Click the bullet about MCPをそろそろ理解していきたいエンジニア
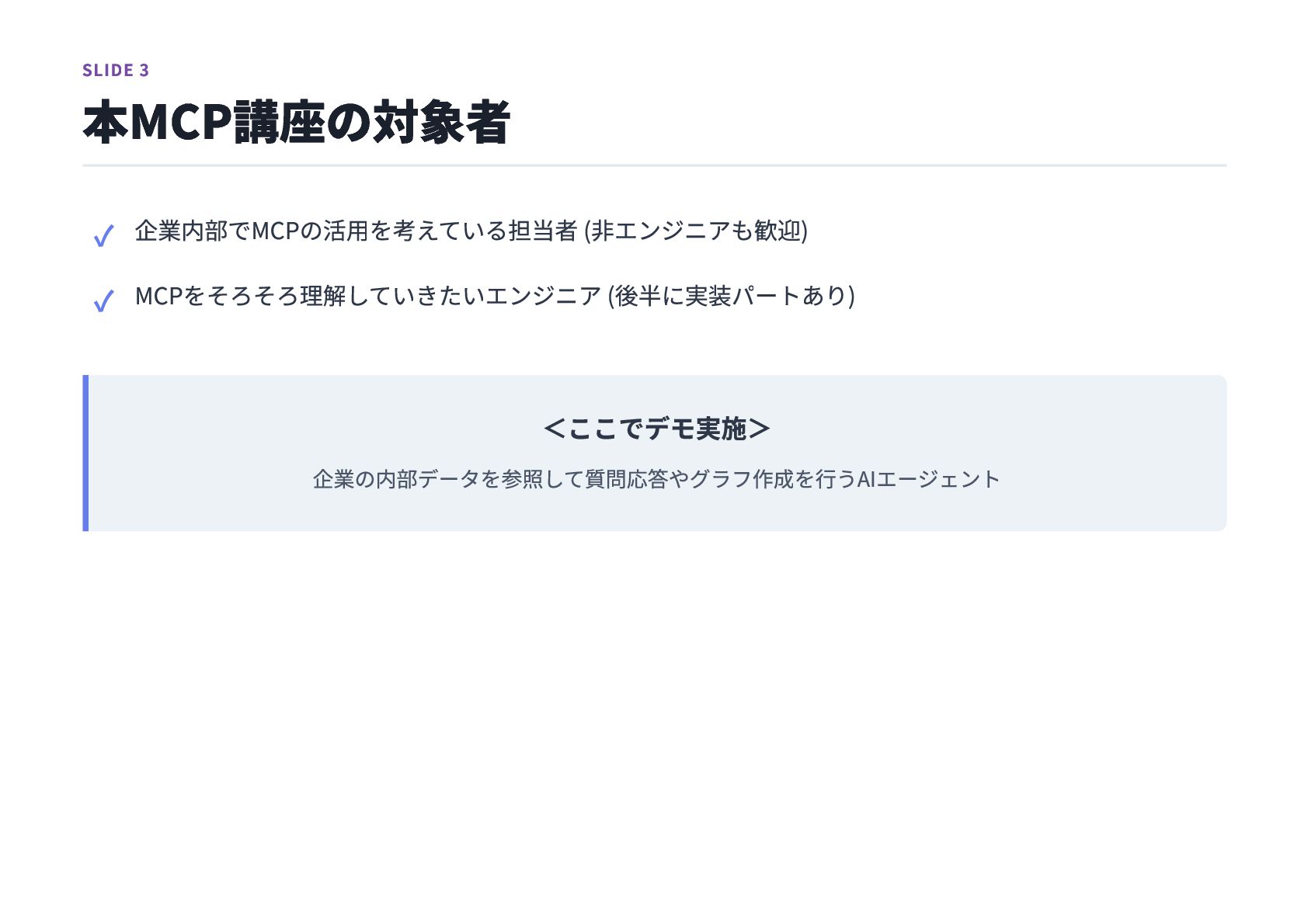This screenshot has height=924, width=1308. tap(495, 296)
